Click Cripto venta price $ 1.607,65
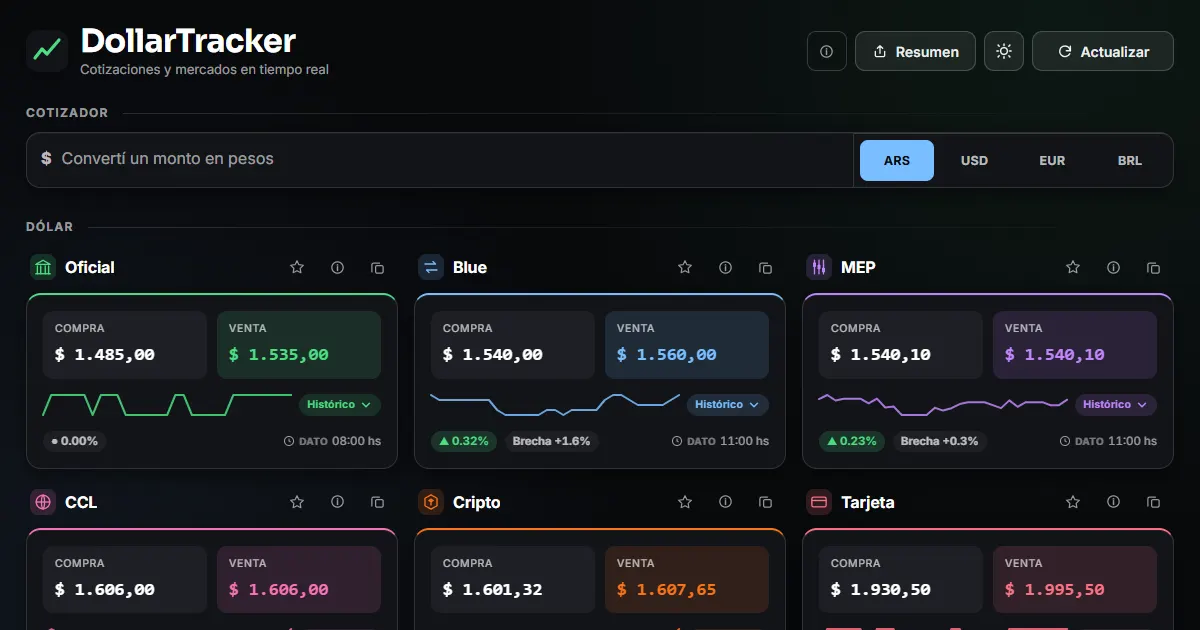1200x630 pixels. coord(667,589)
